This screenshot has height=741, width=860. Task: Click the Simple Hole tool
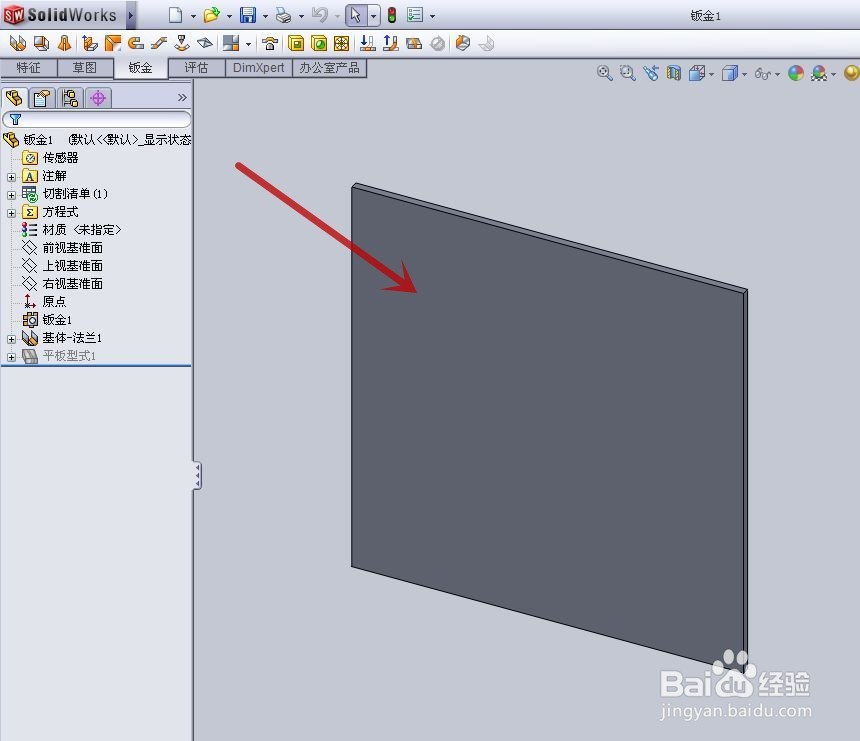tap(319, 43)
